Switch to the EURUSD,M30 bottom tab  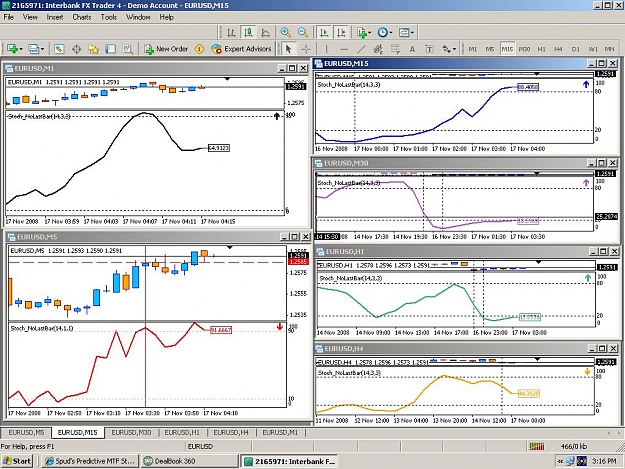coord(131,433)
